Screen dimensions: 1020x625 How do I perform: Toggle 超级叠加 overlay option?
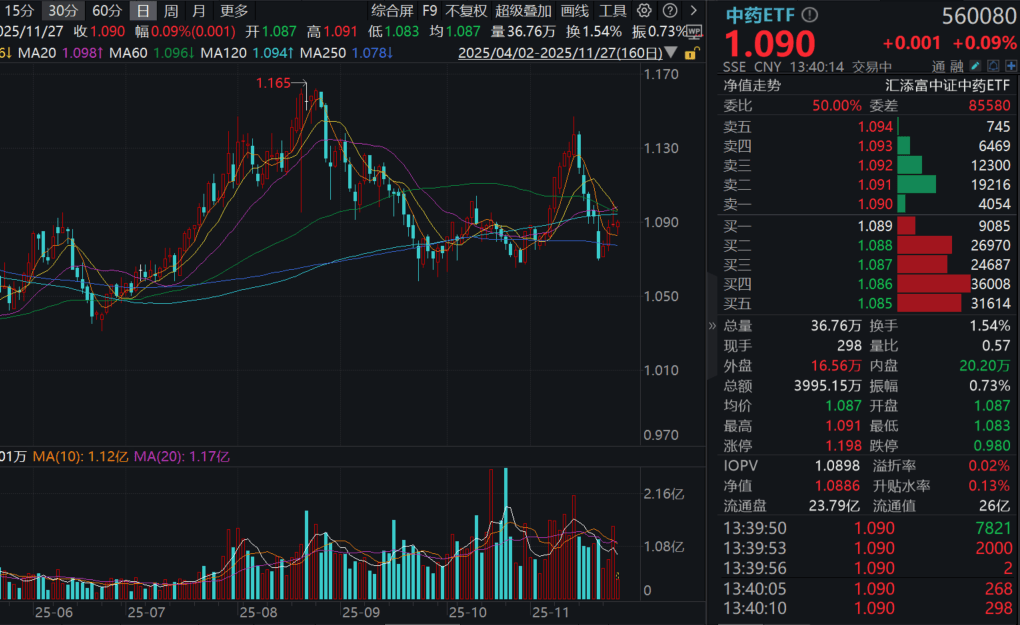point(523,11)
